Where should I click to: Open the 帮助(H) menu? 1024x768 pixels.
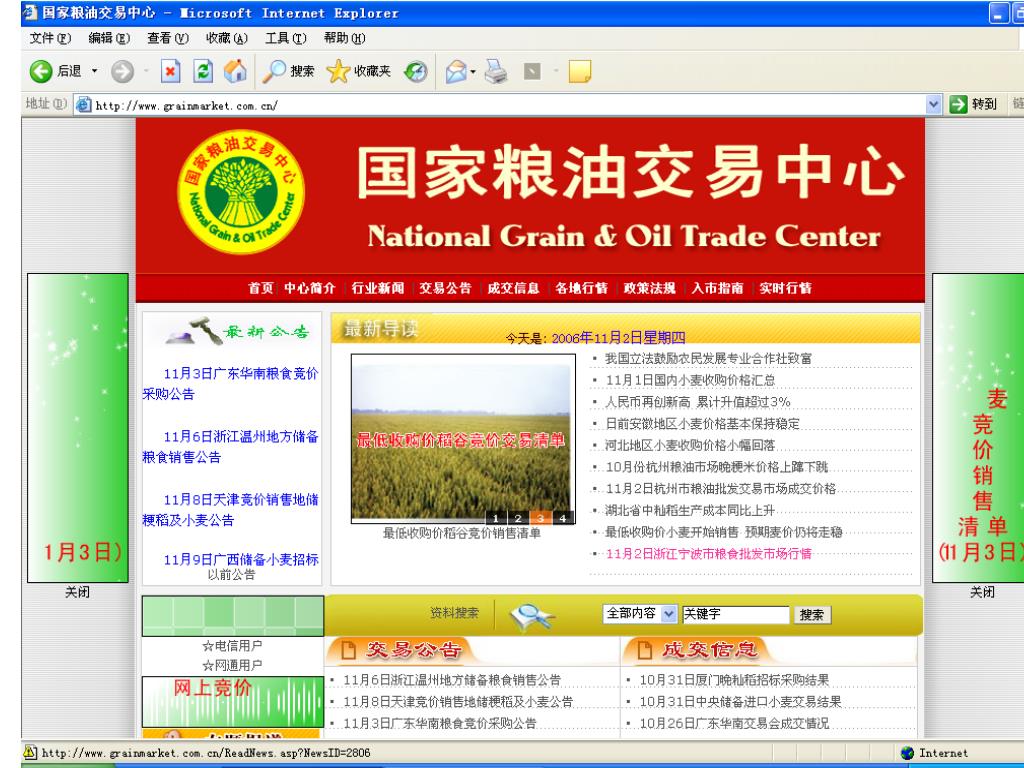click(344, 38)
